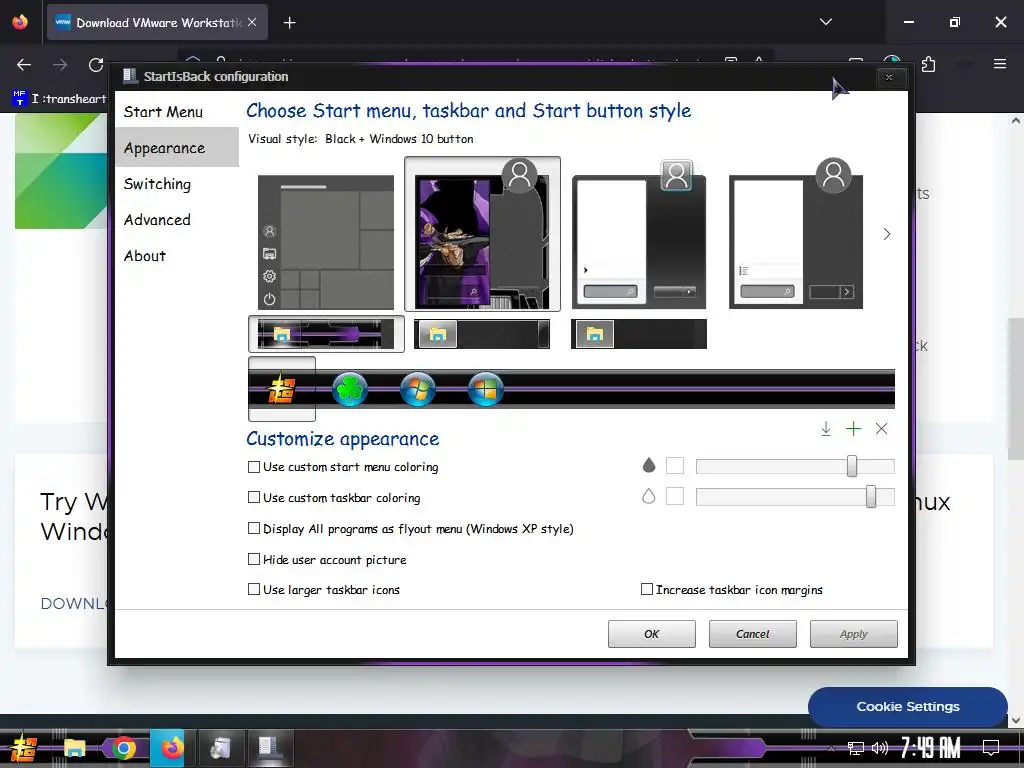
Task: Reload the page in Firefox
Action: [96, 65]
